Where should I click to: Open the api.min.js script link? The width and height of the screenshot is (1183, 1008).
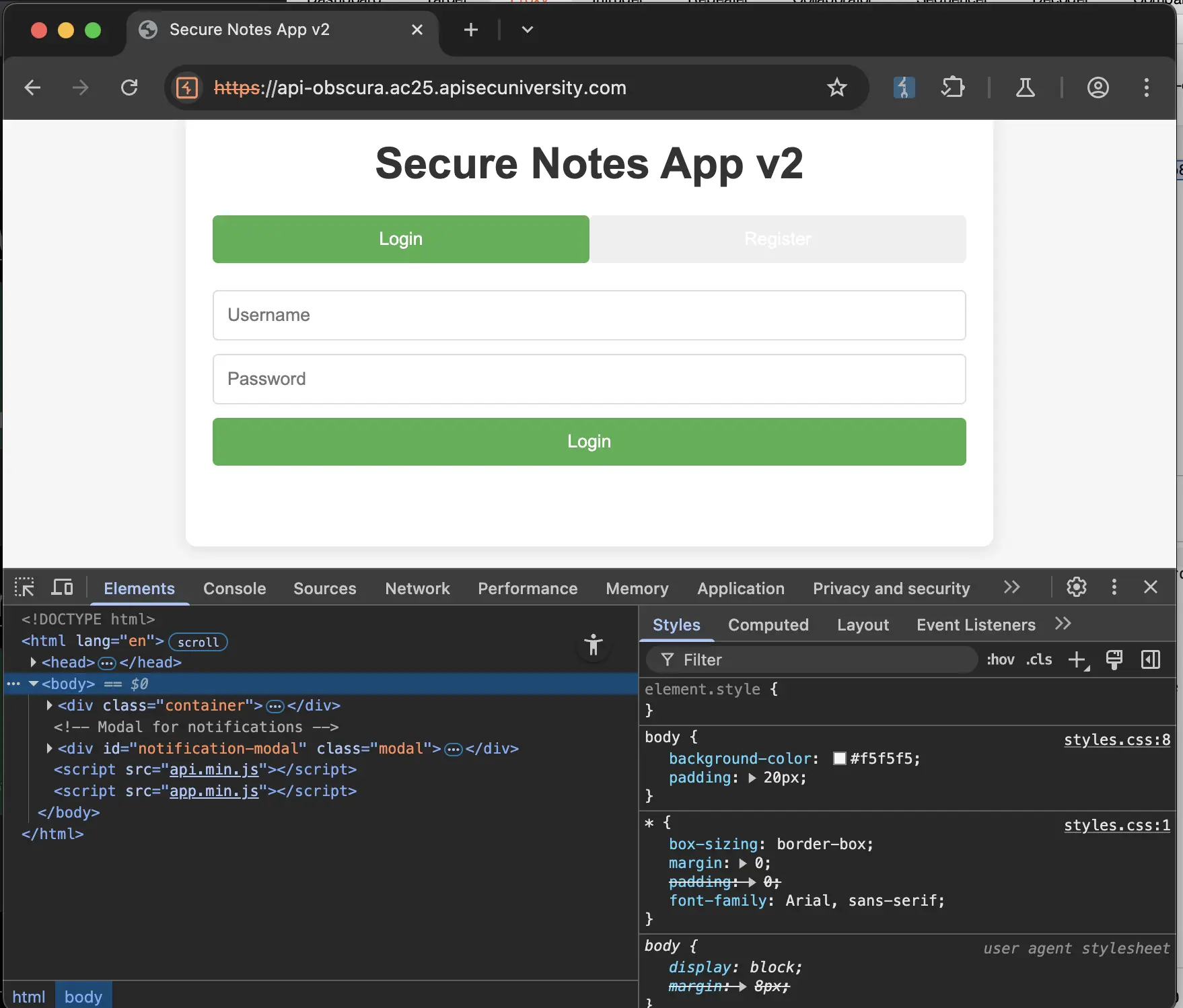point(214,769)
